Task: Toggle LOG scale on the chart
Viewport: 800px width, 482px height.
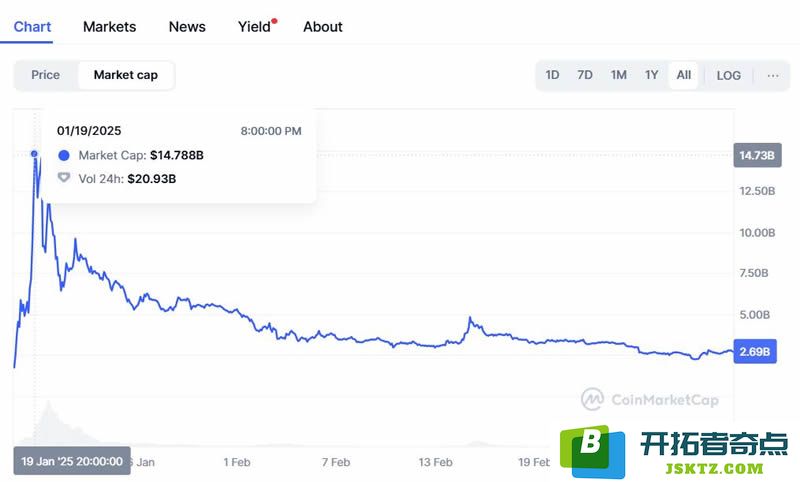Action: (x=728, y=75)
